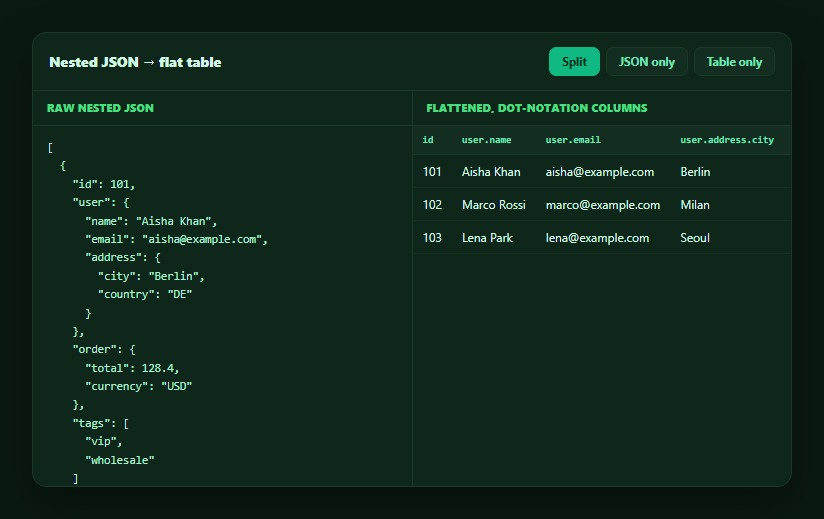Click the user.name column header
The height and width of the screenshot is (519, 824).
point(486,140)
